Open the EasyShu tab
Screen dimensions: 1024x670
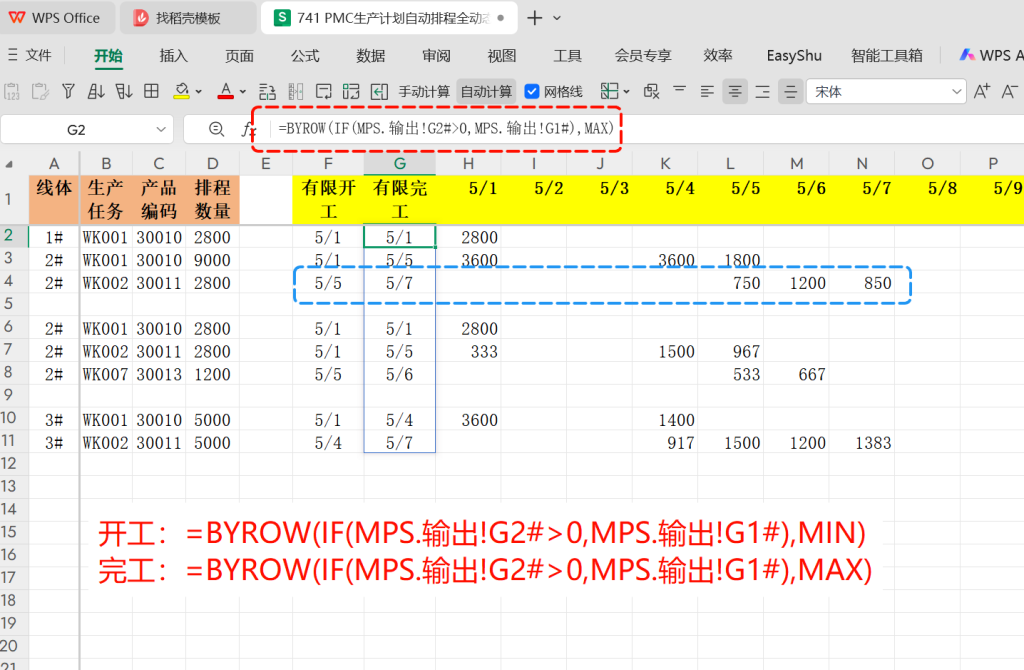coord(794,56)
